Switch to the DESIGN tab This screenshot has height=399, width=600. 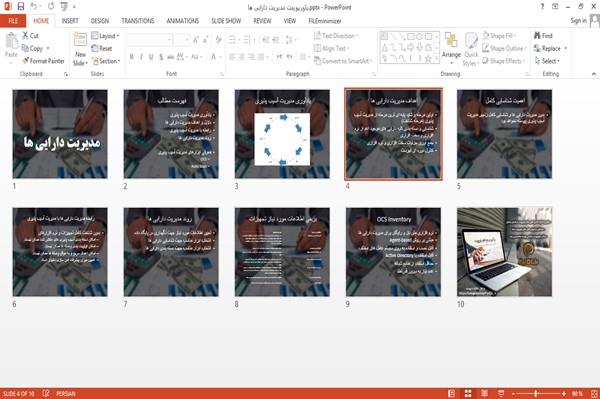pyautogui.click(x=100, y=21)
